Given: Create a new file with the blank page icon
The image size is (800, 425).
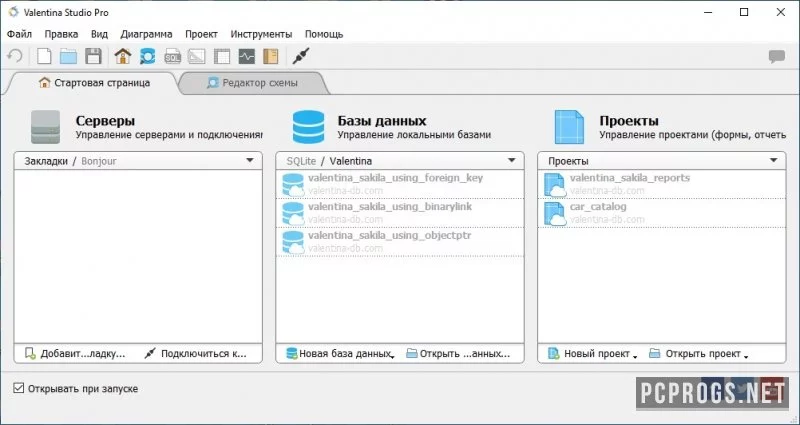Looking at the screenshot, I should (x=44, y=56).
